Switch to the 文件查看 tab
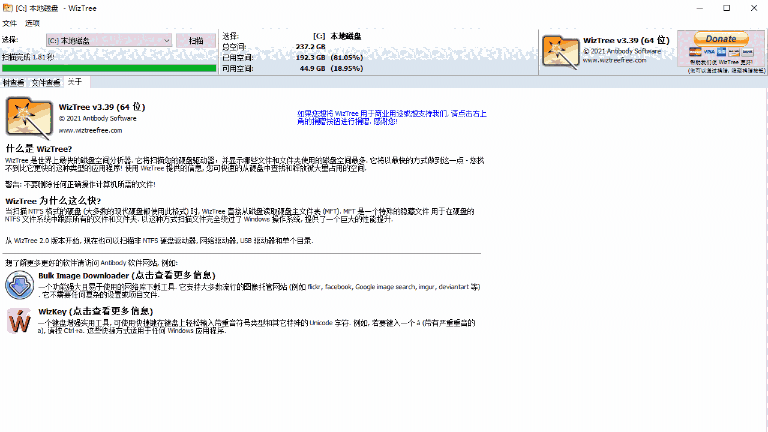The height and width of the screenshot is (432, 768). 46,82
